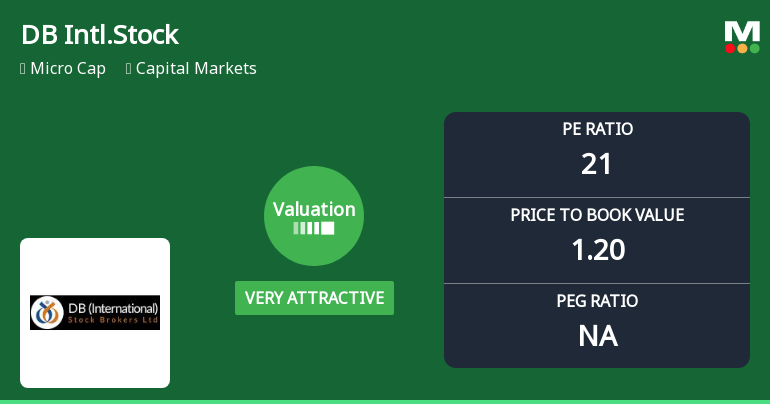
Task: Click the PEG ratio value NA
Action: (x=597, y=336)
